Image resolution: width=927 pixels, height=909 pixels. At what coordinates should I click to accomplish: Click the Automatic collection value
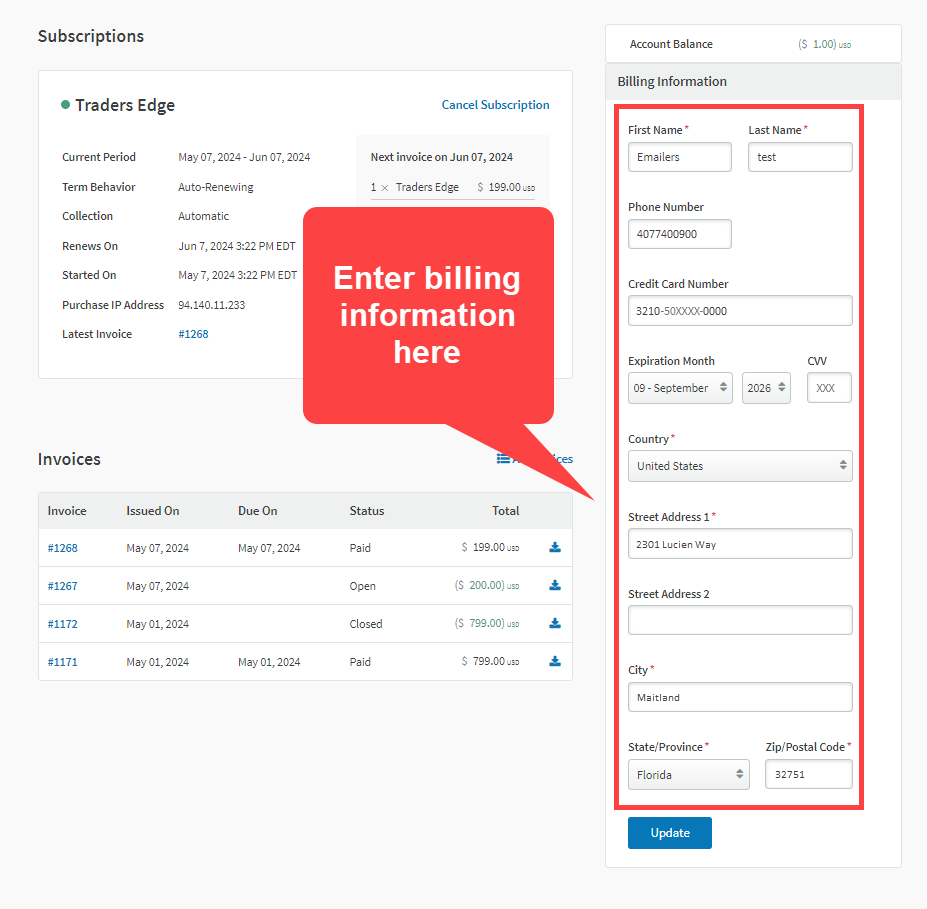[x=203, y=216]
